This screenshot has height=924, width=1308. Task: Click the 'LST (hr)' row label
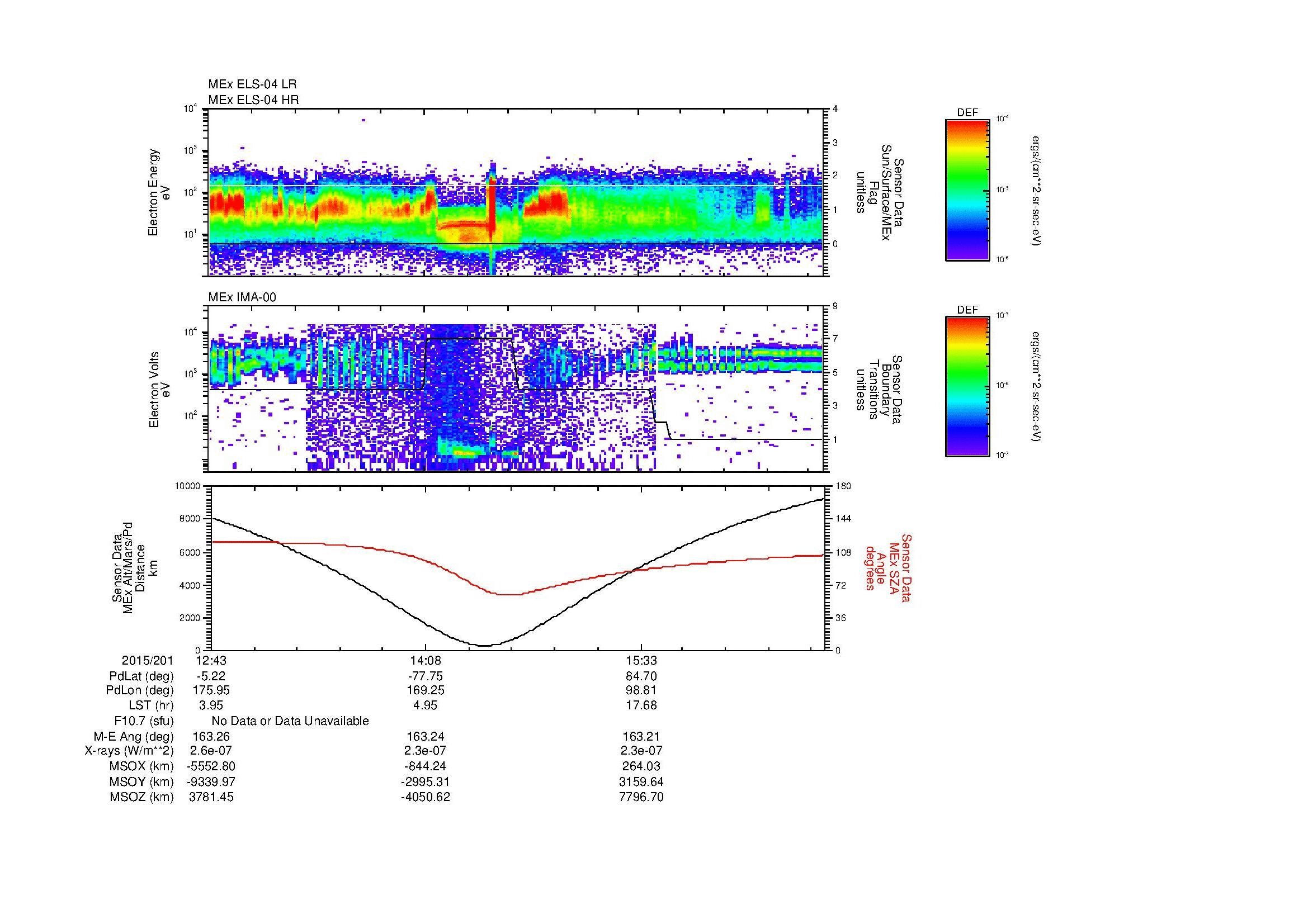[x=151, y=706]
